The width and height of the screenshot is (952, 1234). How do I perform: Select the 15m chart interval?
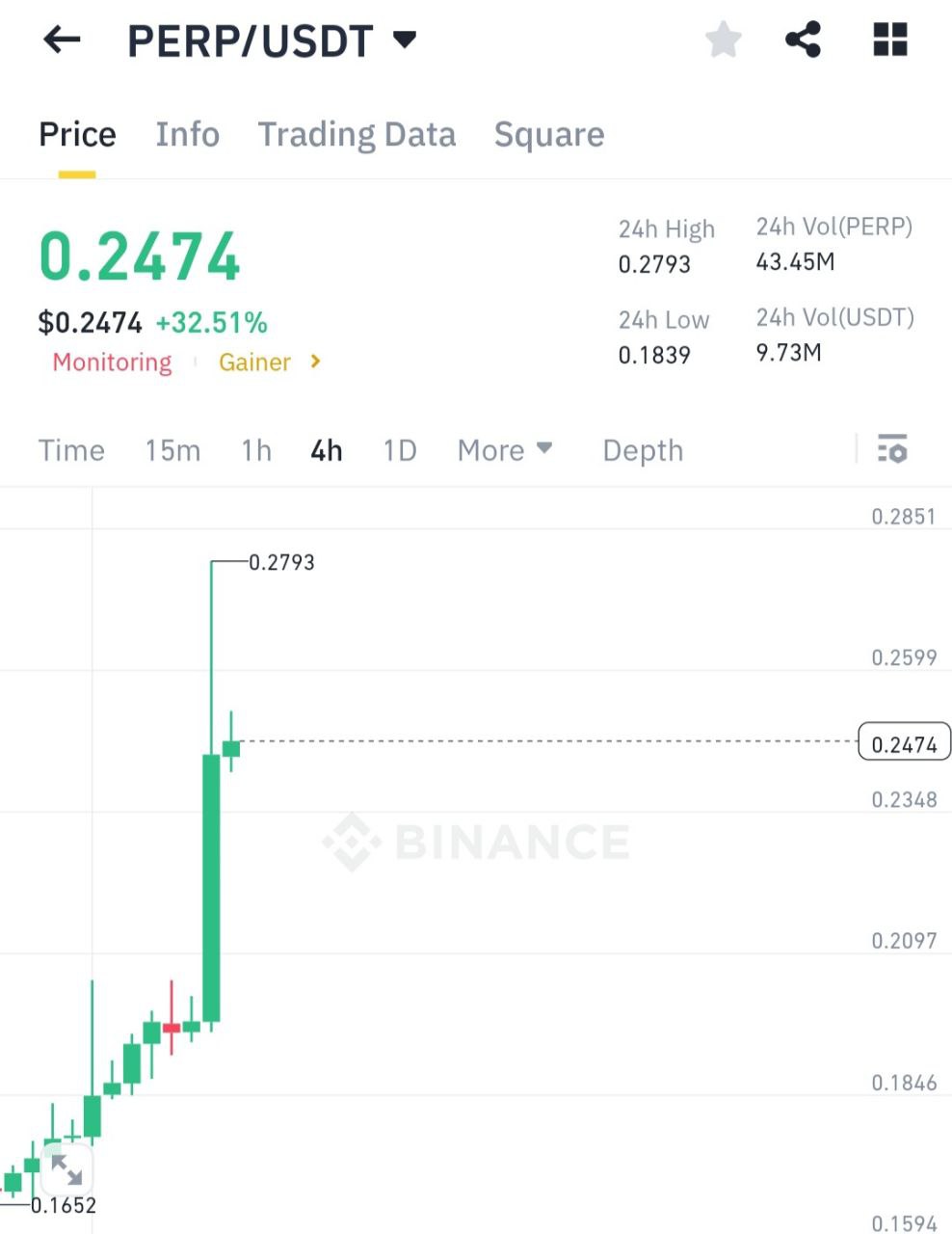click(172, 450)
